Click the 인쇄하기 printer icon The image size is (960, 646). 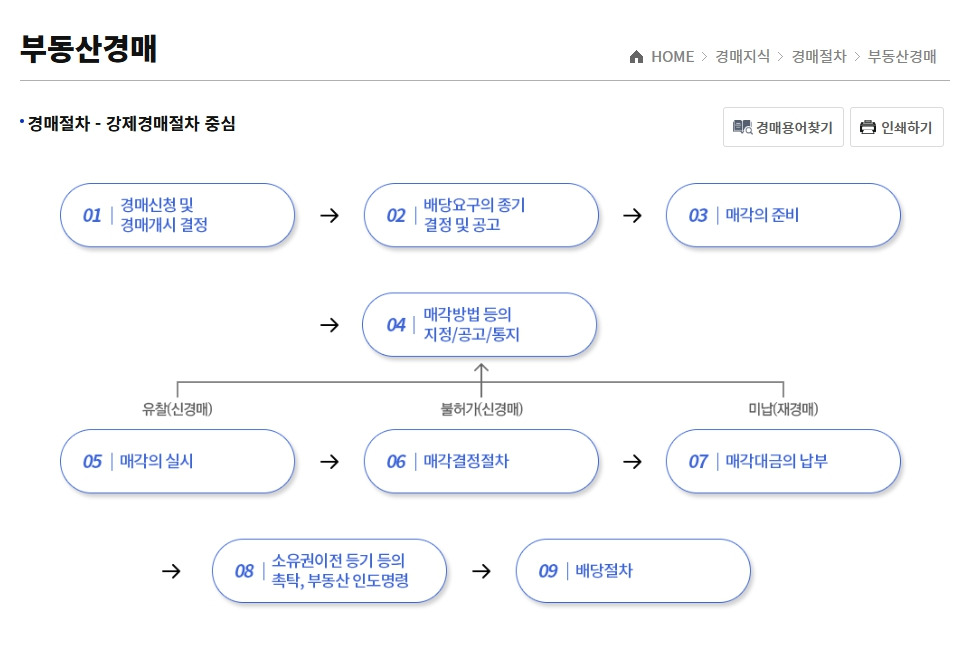(867, 127)
